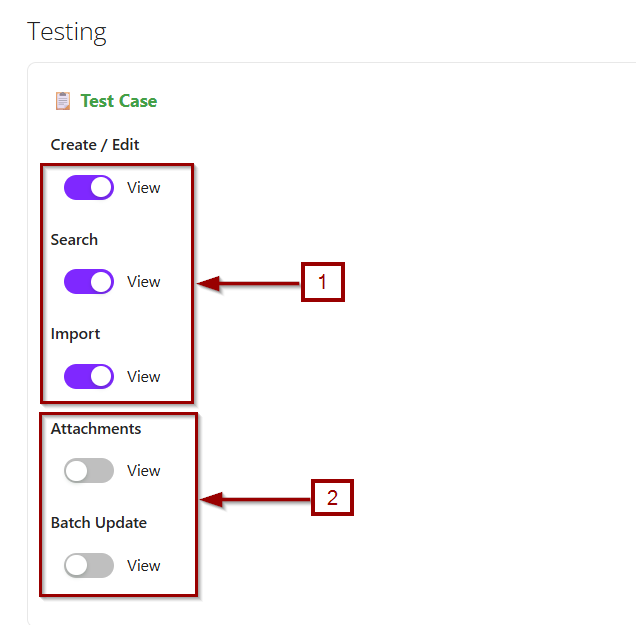Click the View label beside Create / Edit toggle

144,187
